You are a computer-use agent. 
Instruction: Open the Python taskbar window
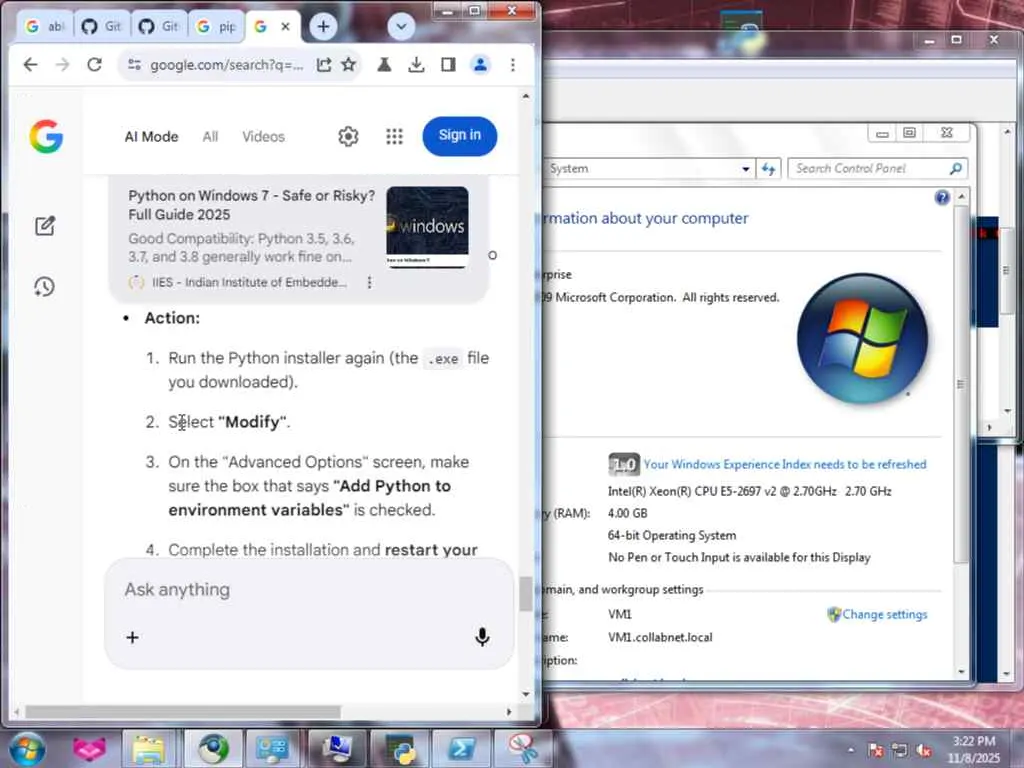400,749
